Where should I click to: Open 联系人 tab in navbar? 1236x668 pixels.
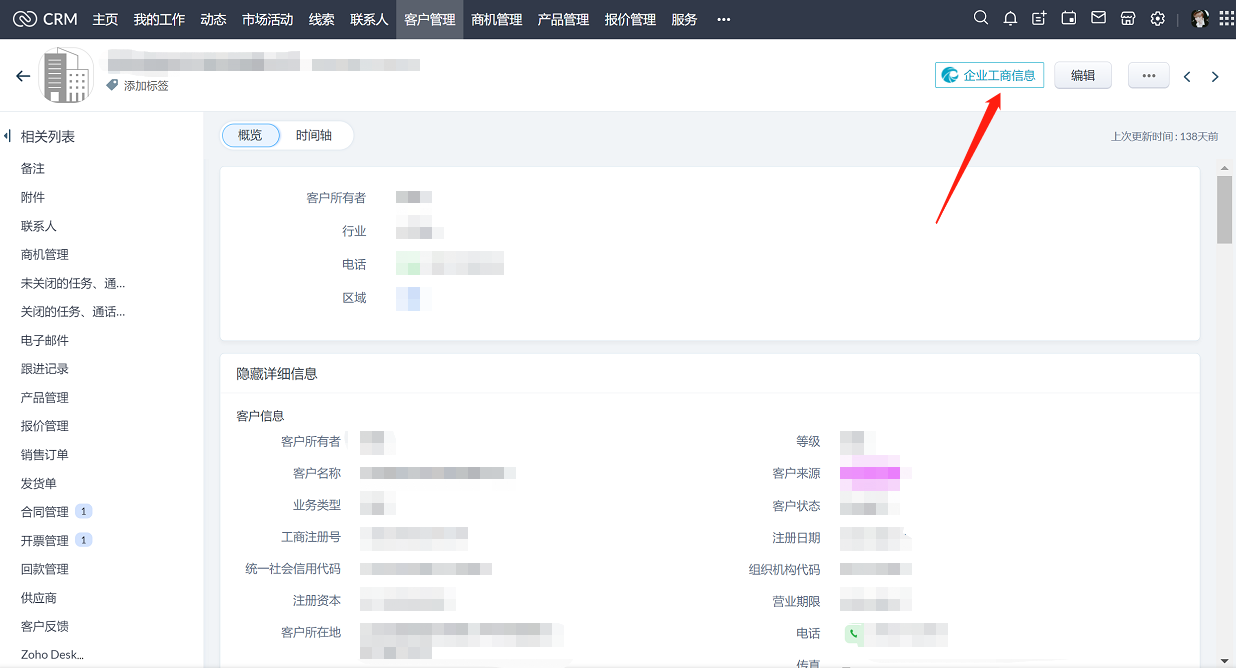(369, 19)
